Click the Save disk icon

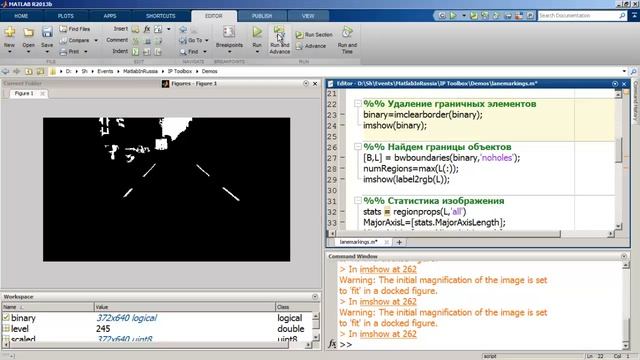click(x=47, y=32)
